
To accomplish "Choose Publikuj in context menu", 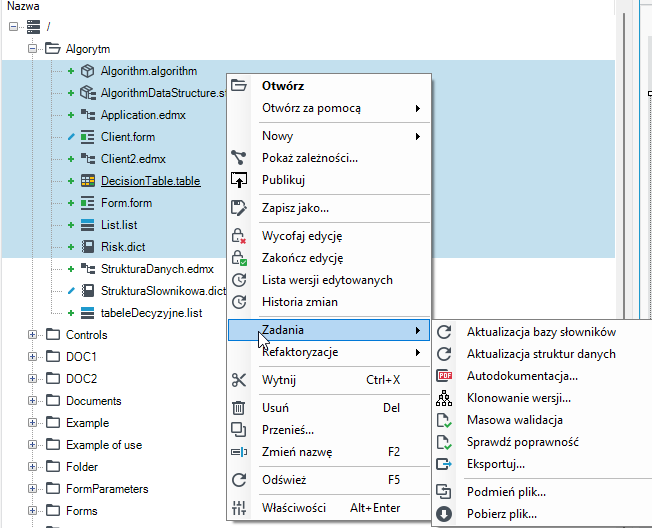I will coord(328,180).
